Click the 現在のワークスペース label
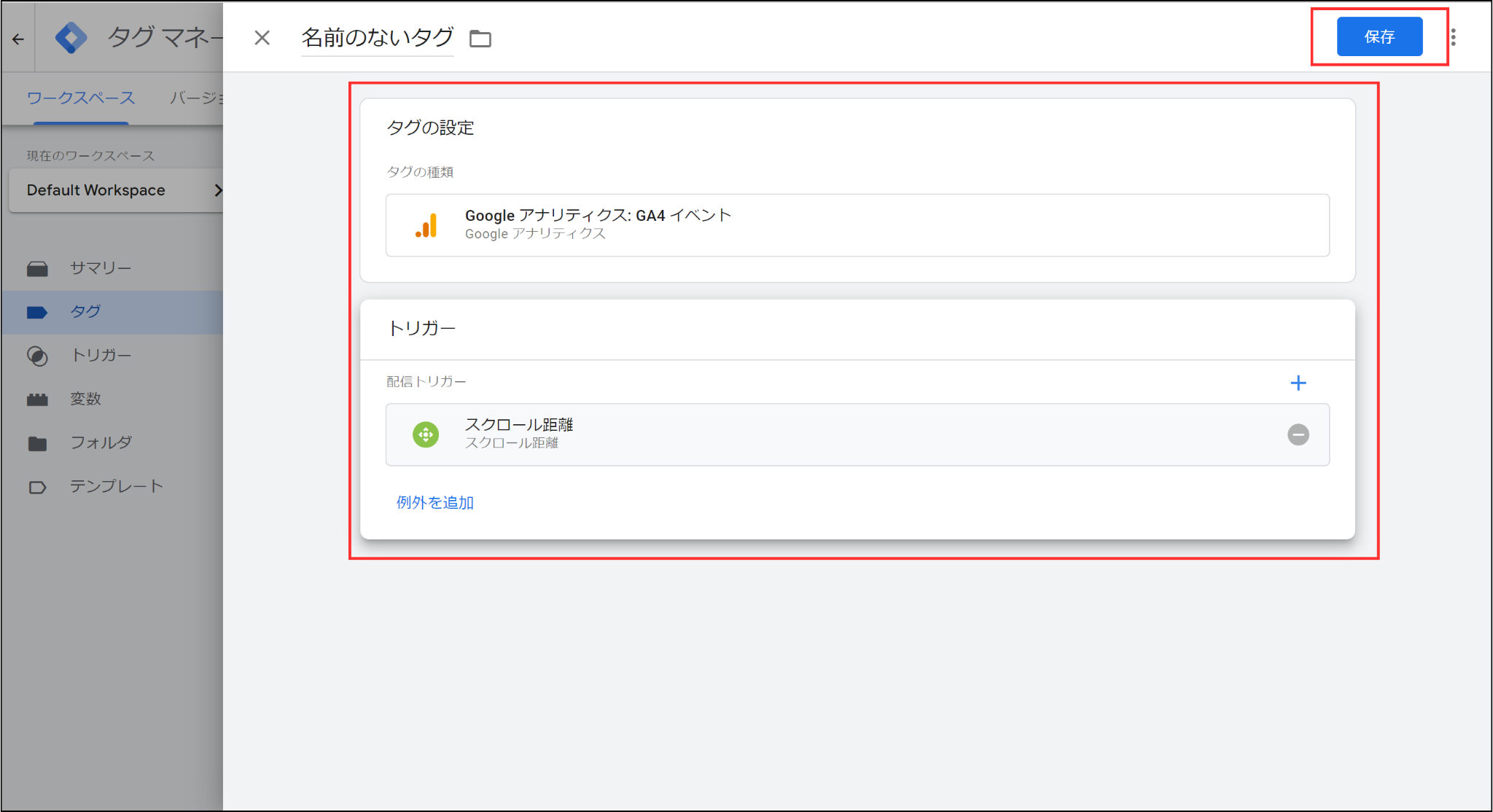This screenshot has width=1493, height=812. tap(90, 155)
